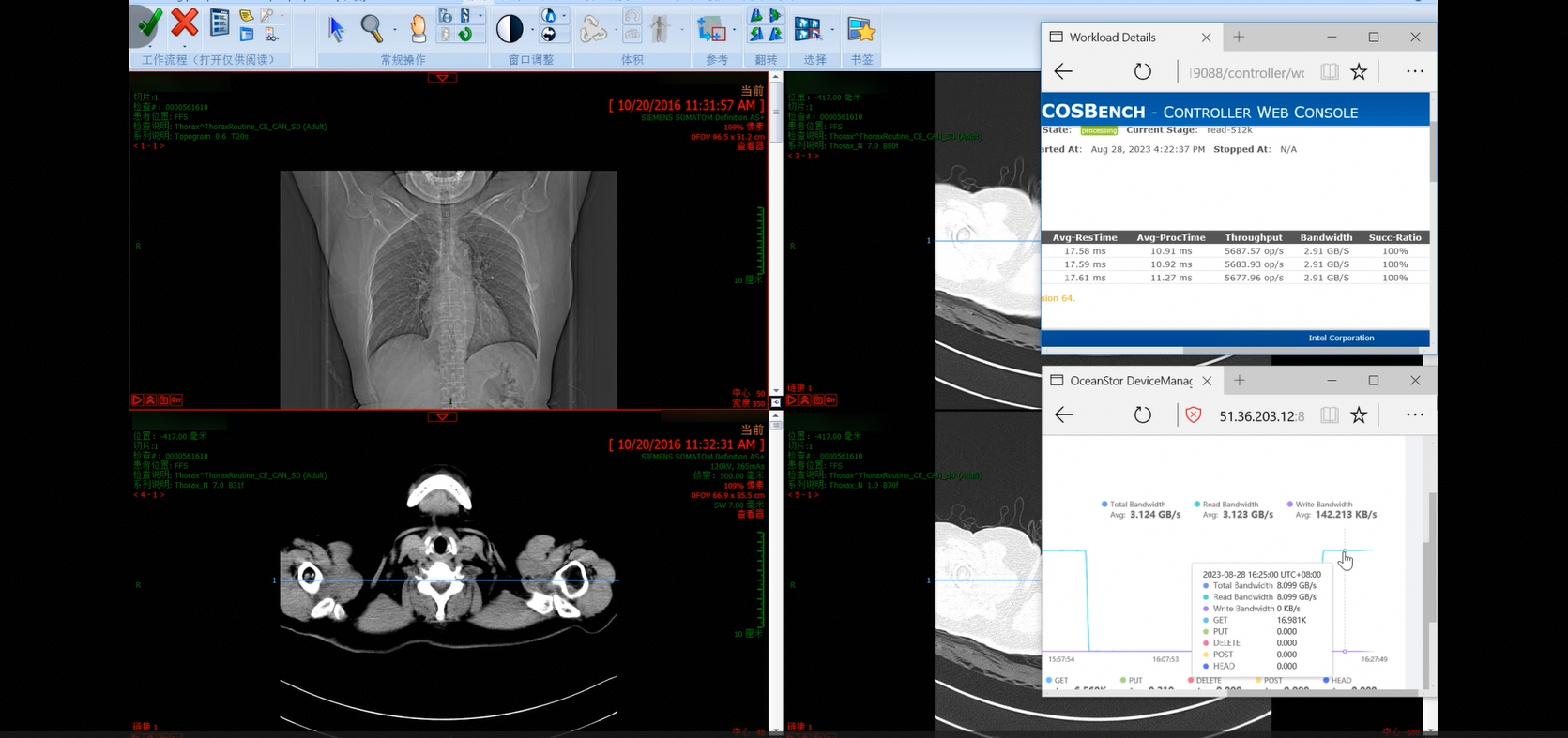
Task: Click the flip vertical lower-left icon
Action: coord(756,35)
